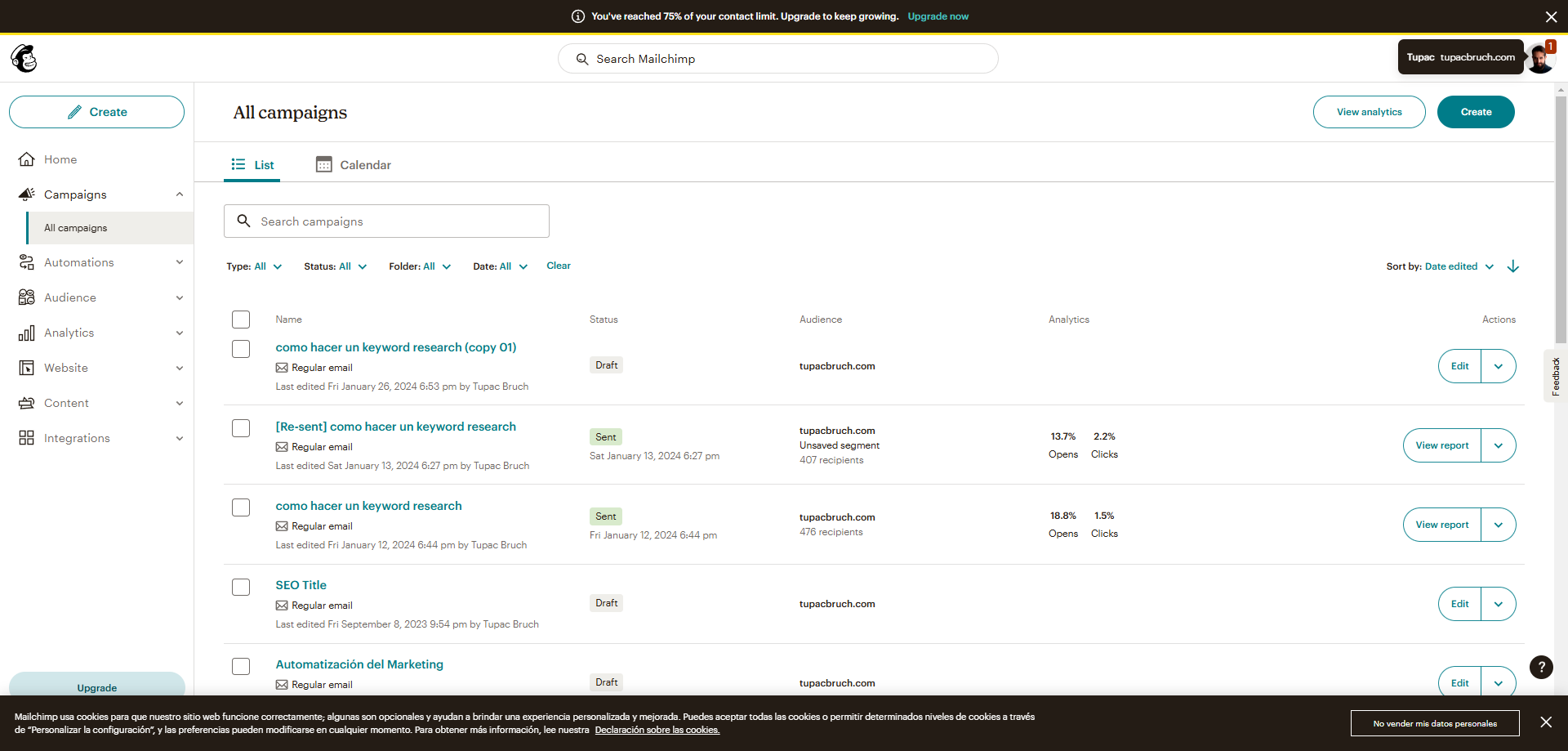1568x751 pixels.
Task: Click the Upgrade now link
Action: (x=938, y=16)
